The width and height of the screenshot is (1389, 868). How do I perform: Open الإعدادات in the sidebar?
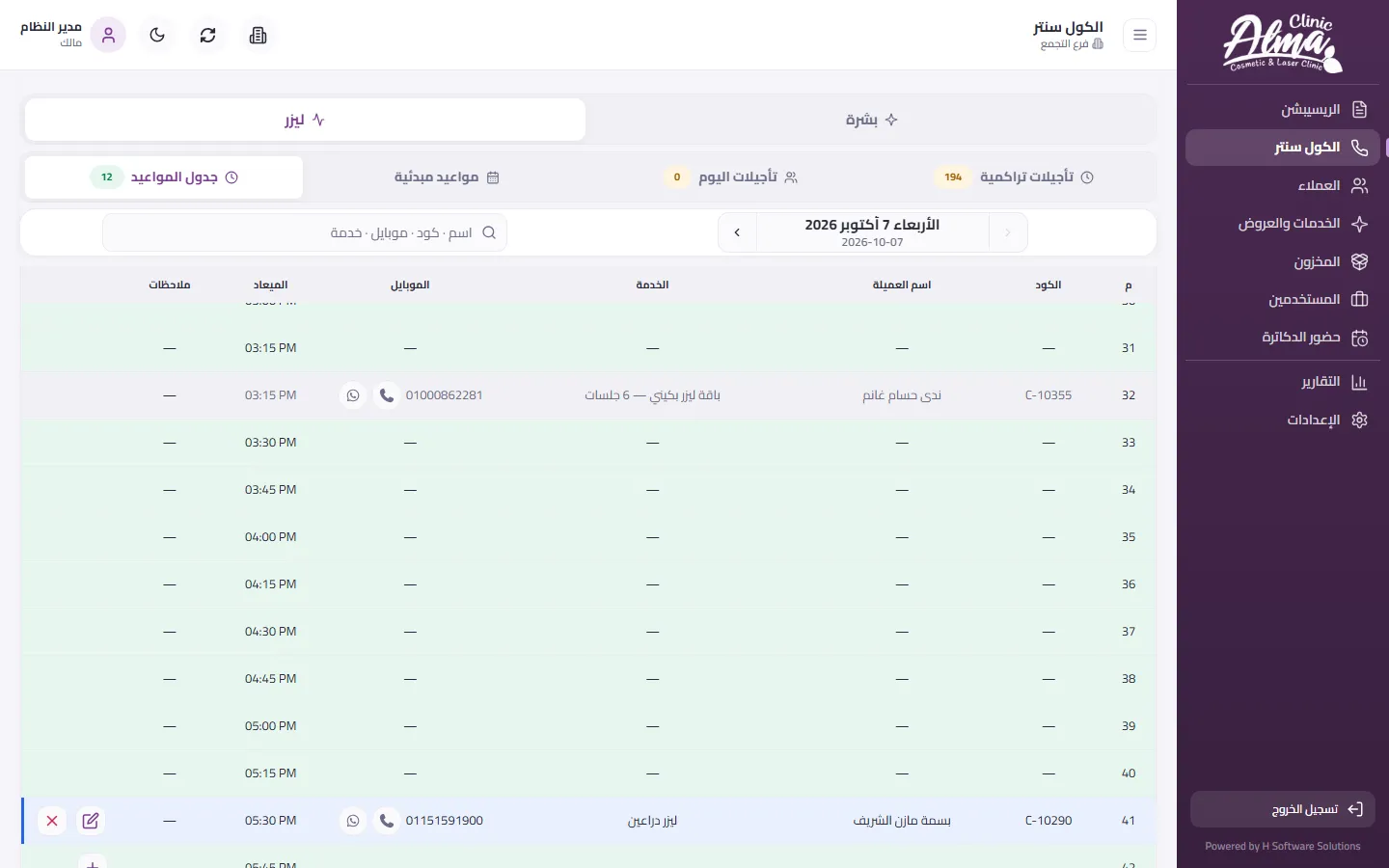click(1283, 420)
